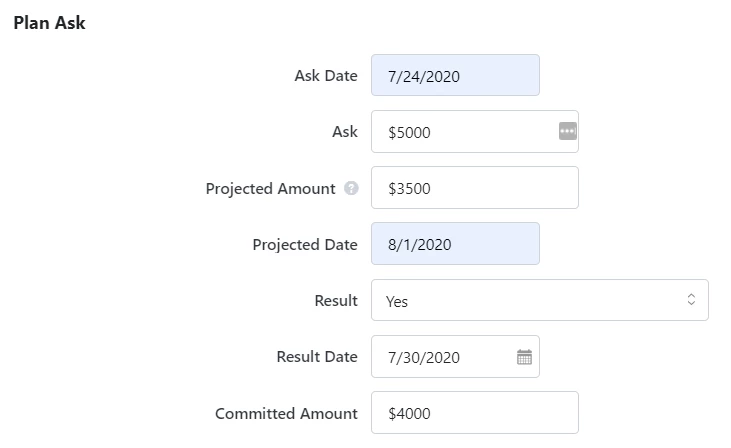Select the Ask label text
Viewport: 731px width, 448px height.
point(345,132)
